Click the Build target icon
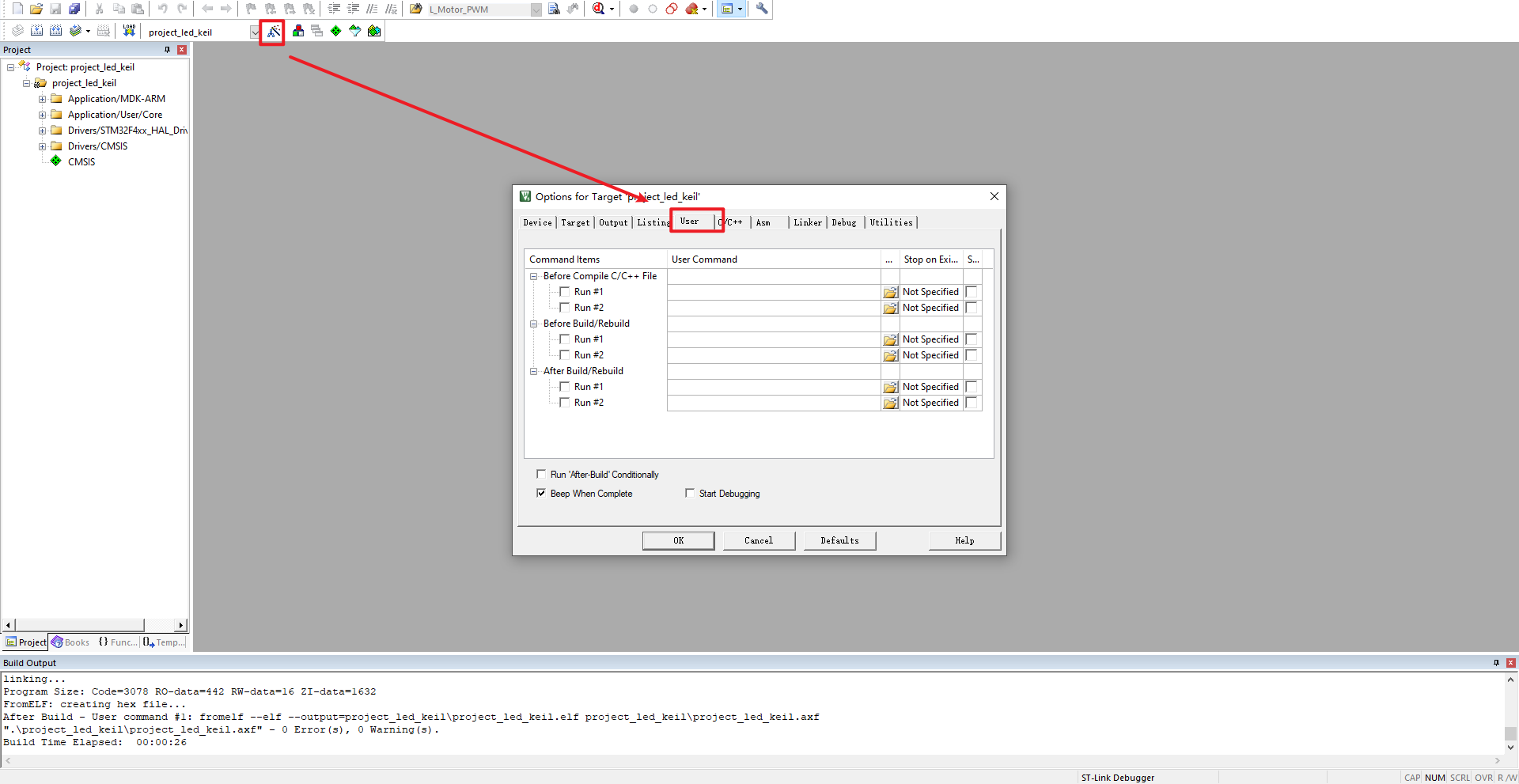 coord(37,31)
